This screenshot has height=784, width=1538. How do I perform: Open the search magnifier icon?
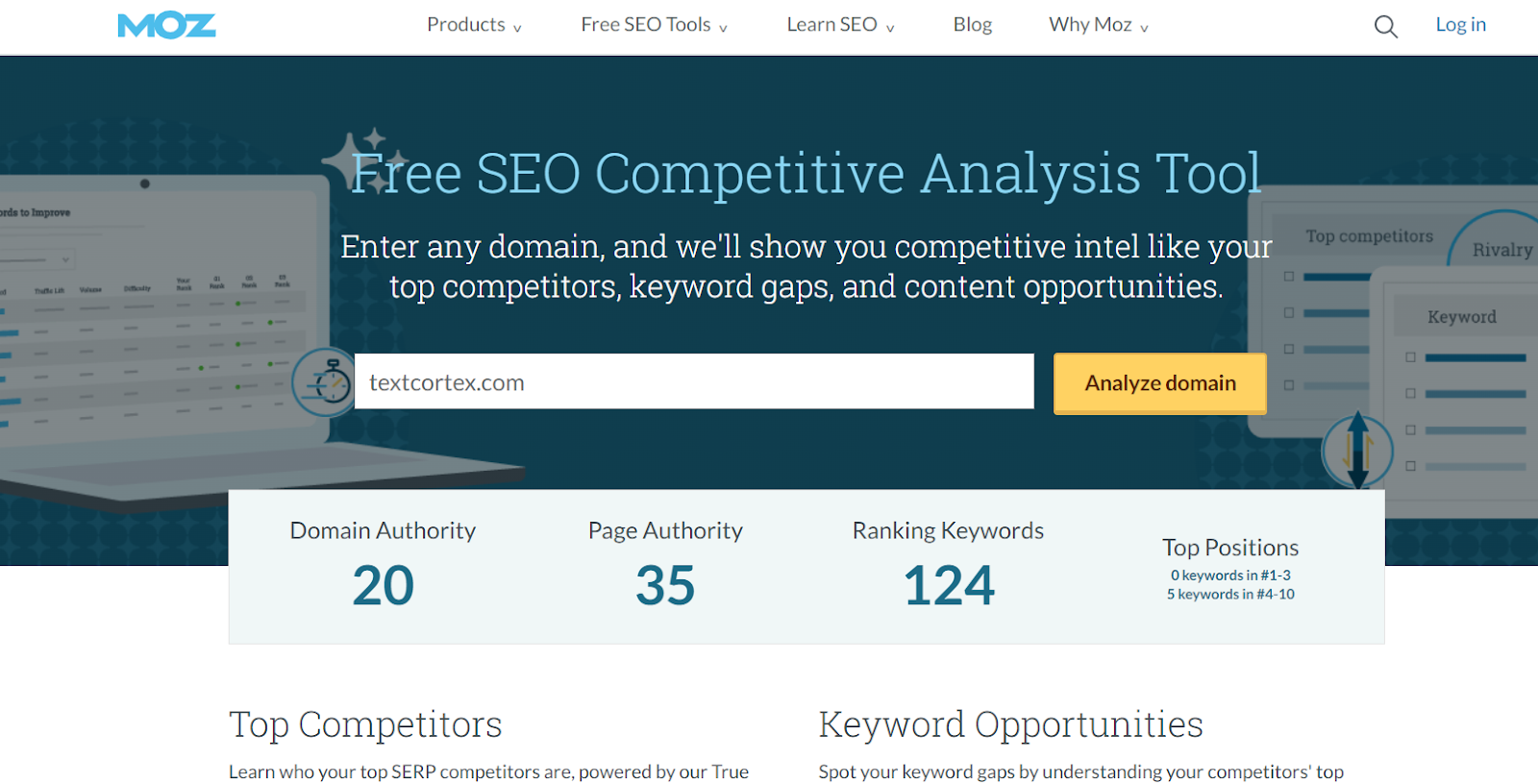coord(1385,27)
